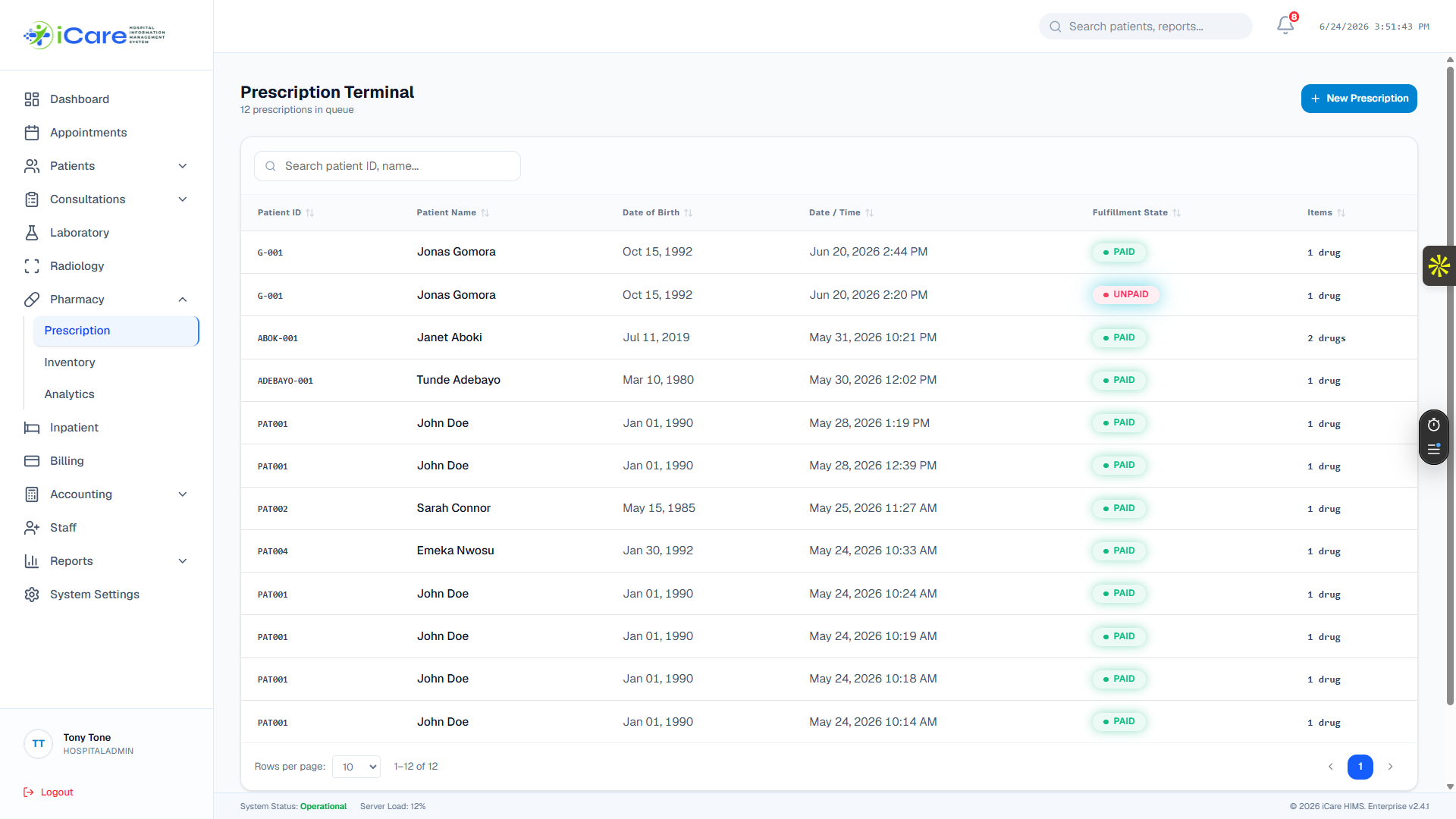Click the UNPAID status badge
The height and width of the screenshot is (819, 1456).
1126,295
